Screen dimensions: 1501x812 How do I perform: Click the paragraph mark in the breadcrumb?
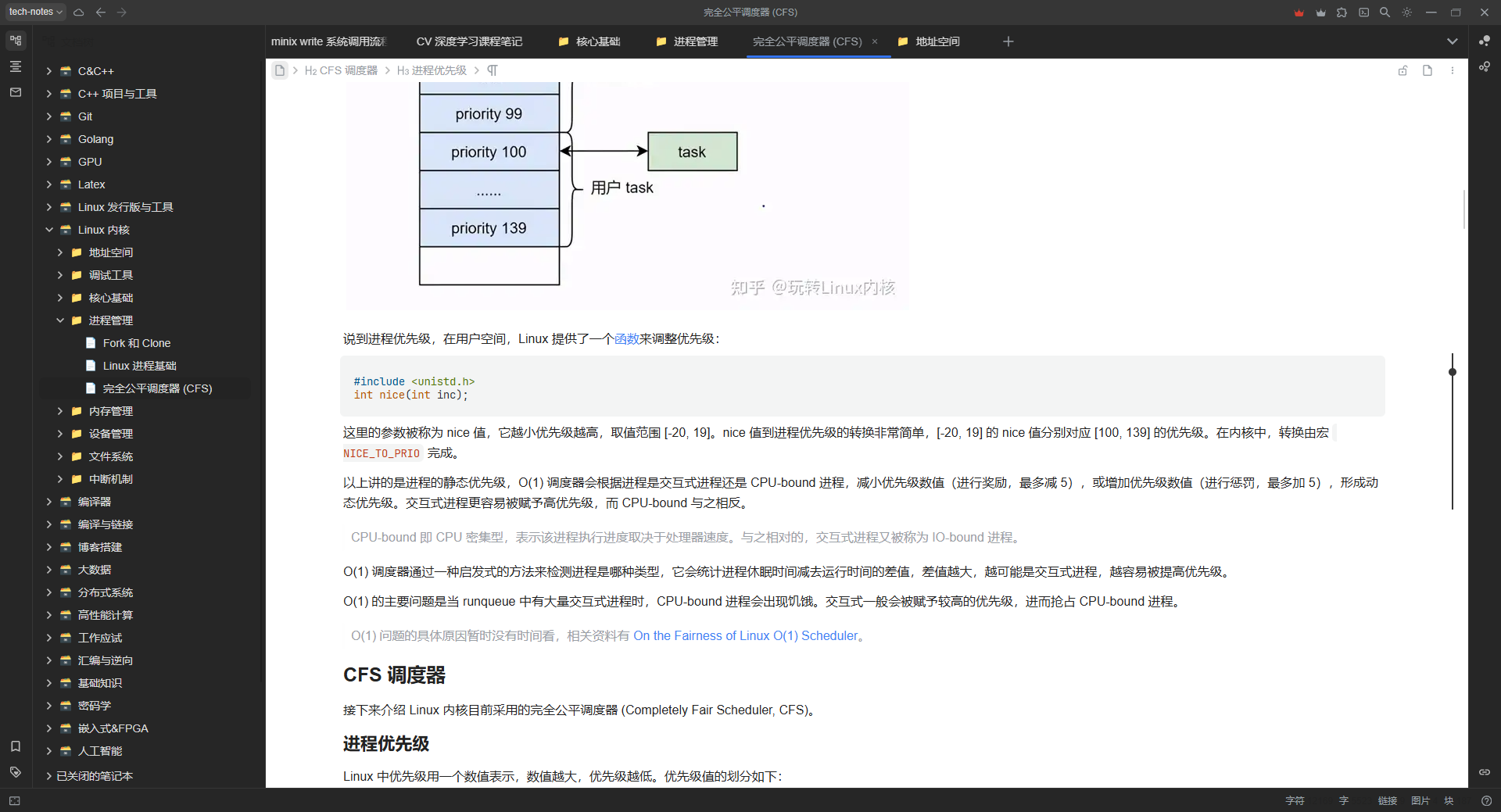click(493, 70)
